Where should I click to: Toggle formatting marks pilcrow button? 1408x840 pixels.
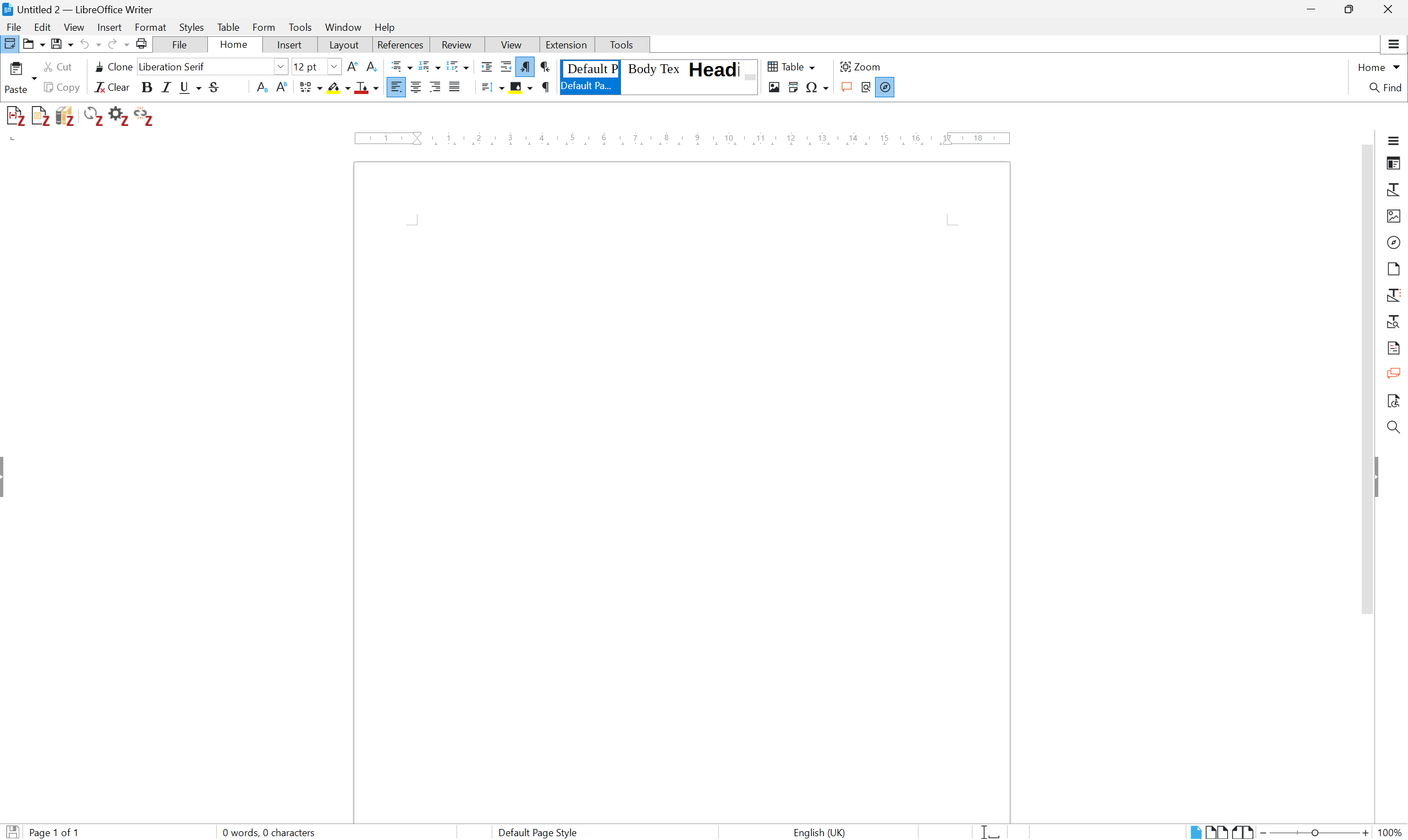pyautogui.click(x=546, y=87)
